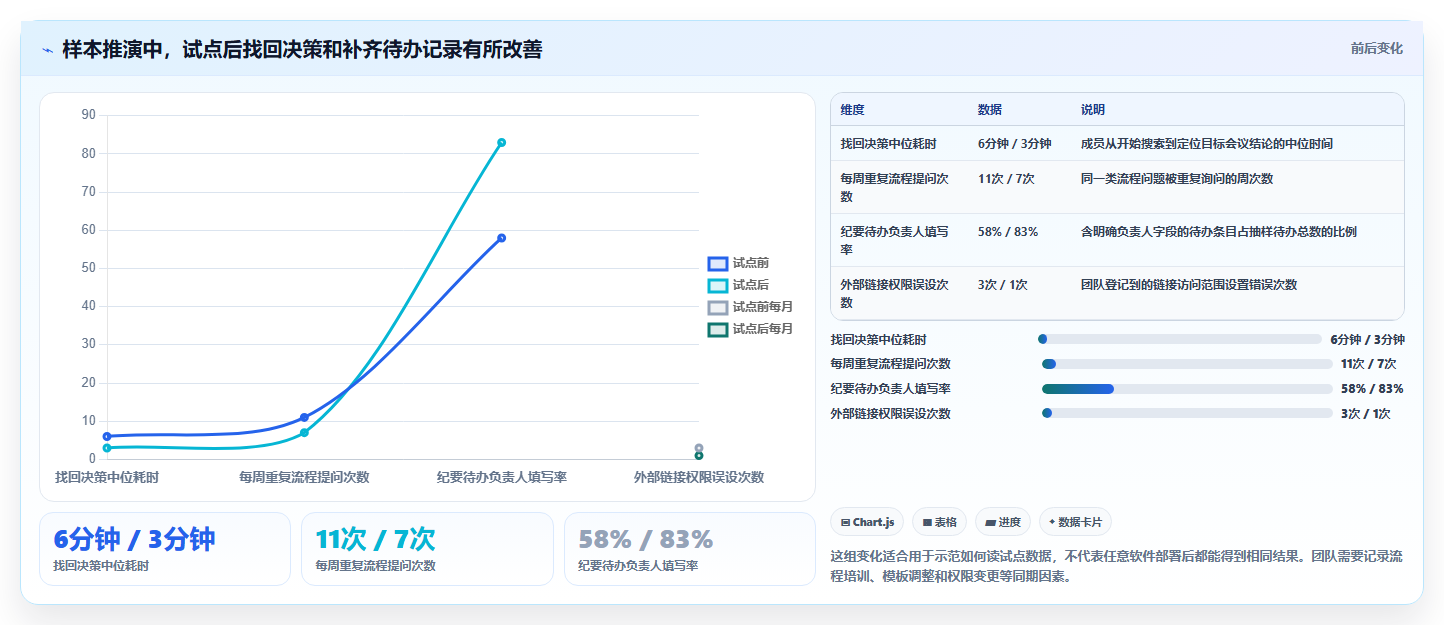Click the description 团队登记到的链接访问范围设置错误次数

tap(1188, 285)
